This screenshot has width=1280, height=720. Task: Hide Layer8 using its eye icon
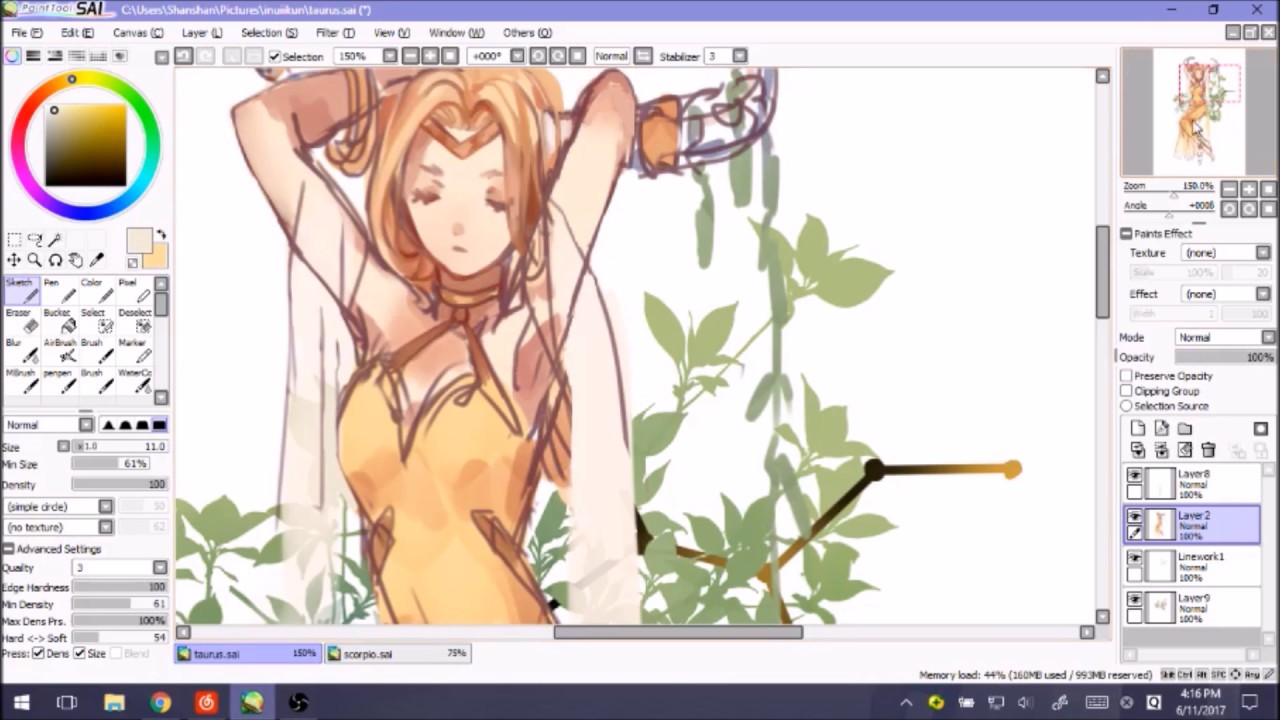(1134, 476)
